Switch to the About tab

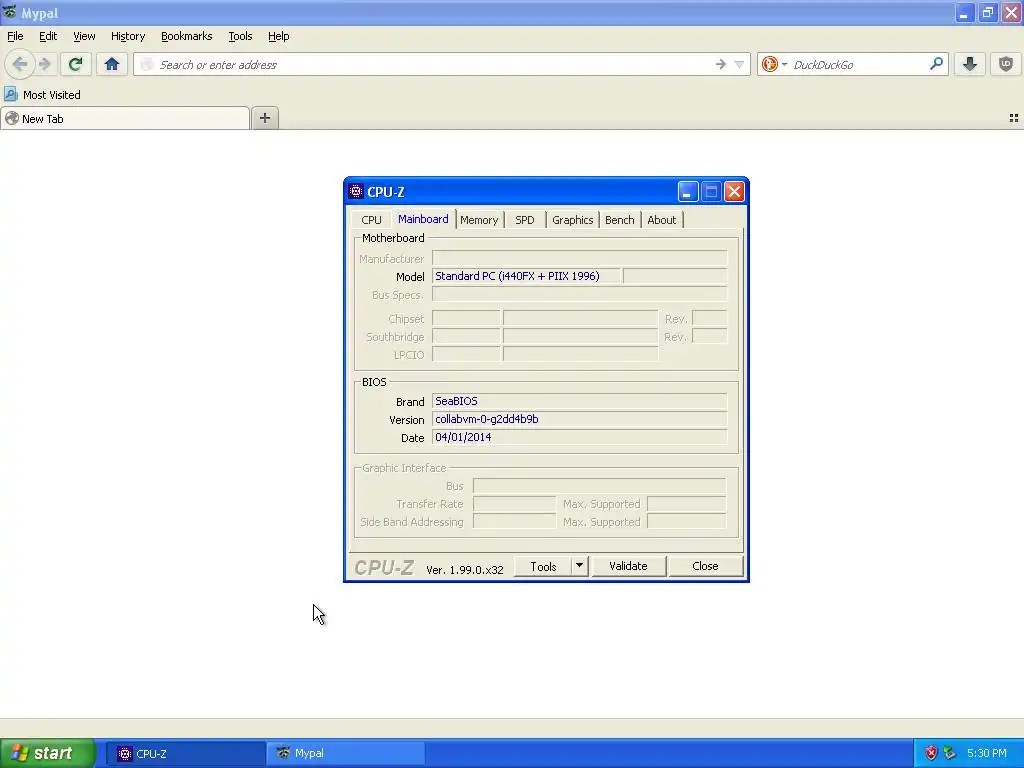click(x=662, y=220)
